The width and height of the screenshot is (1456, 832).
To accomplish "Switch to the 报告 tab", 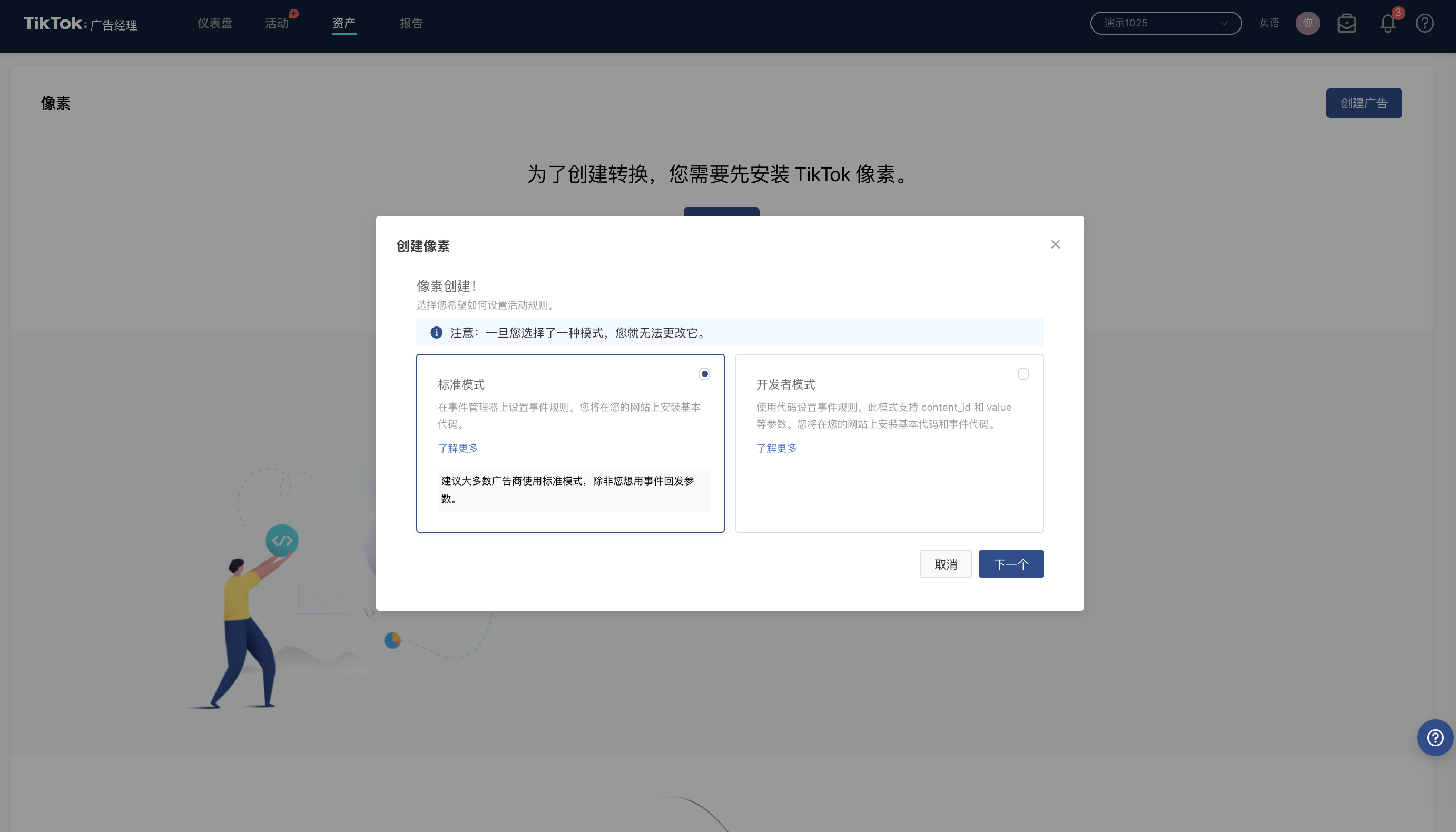I will pyautogui.click(x=411, y=23).
